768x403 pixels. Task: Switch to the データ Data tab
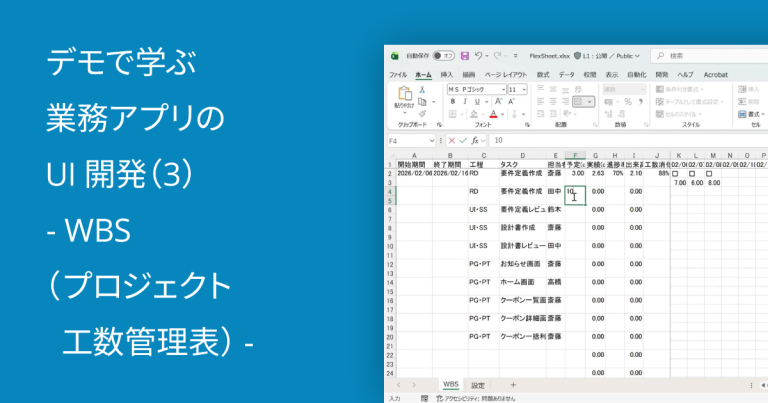567,75
